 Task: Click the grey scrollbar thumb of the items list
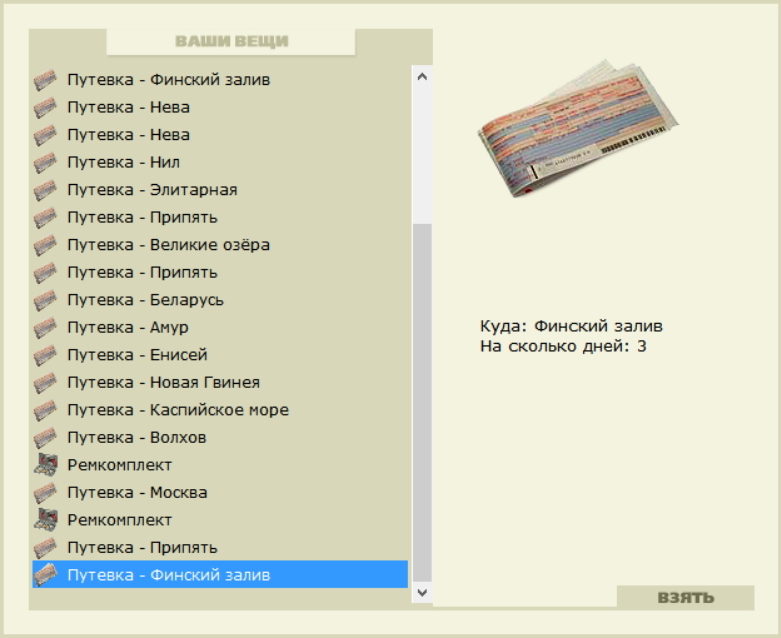tap(422, 402)
